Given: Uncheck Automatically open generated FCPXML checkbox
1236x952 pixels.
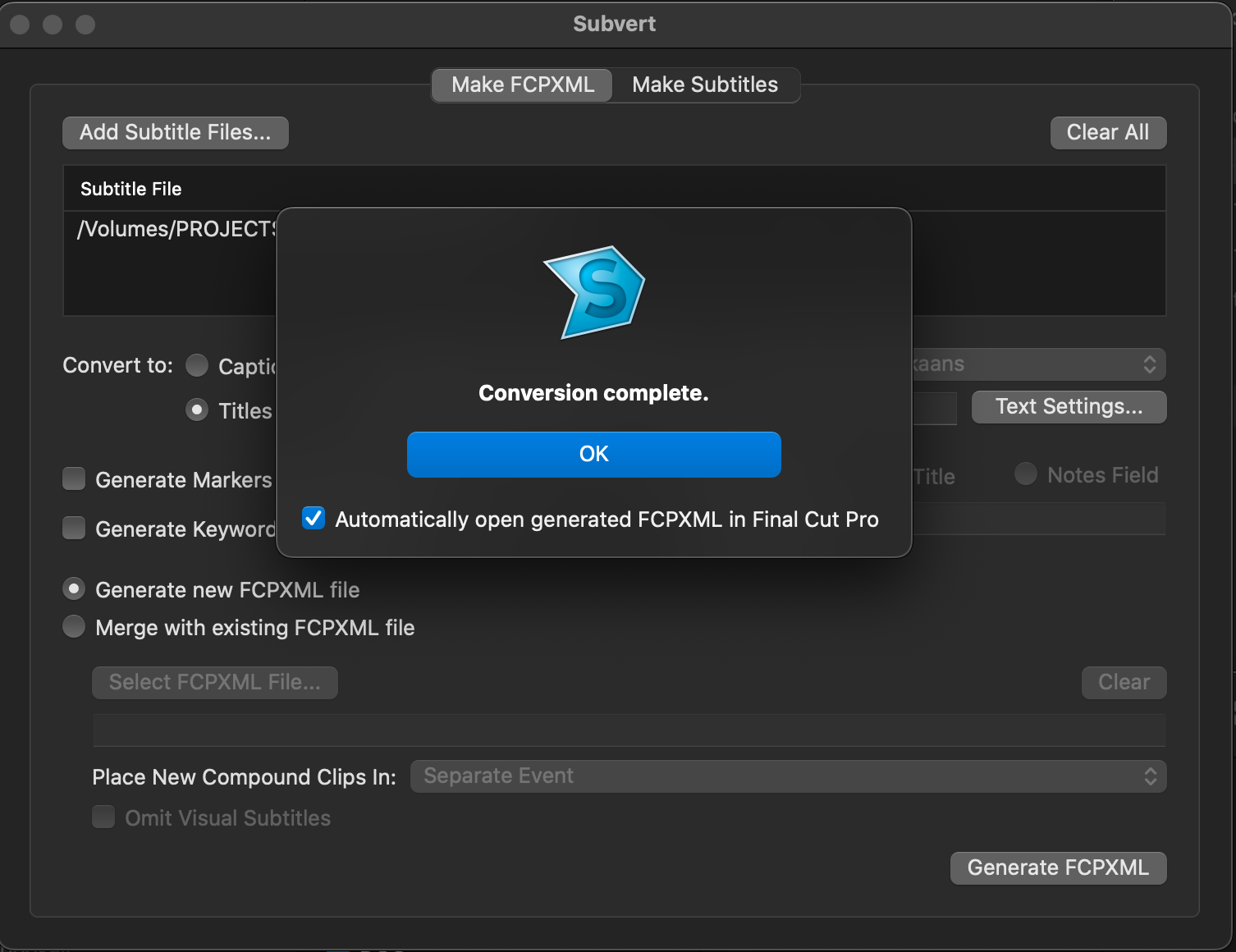Looking at the screenshot, I should coord(314,519).
